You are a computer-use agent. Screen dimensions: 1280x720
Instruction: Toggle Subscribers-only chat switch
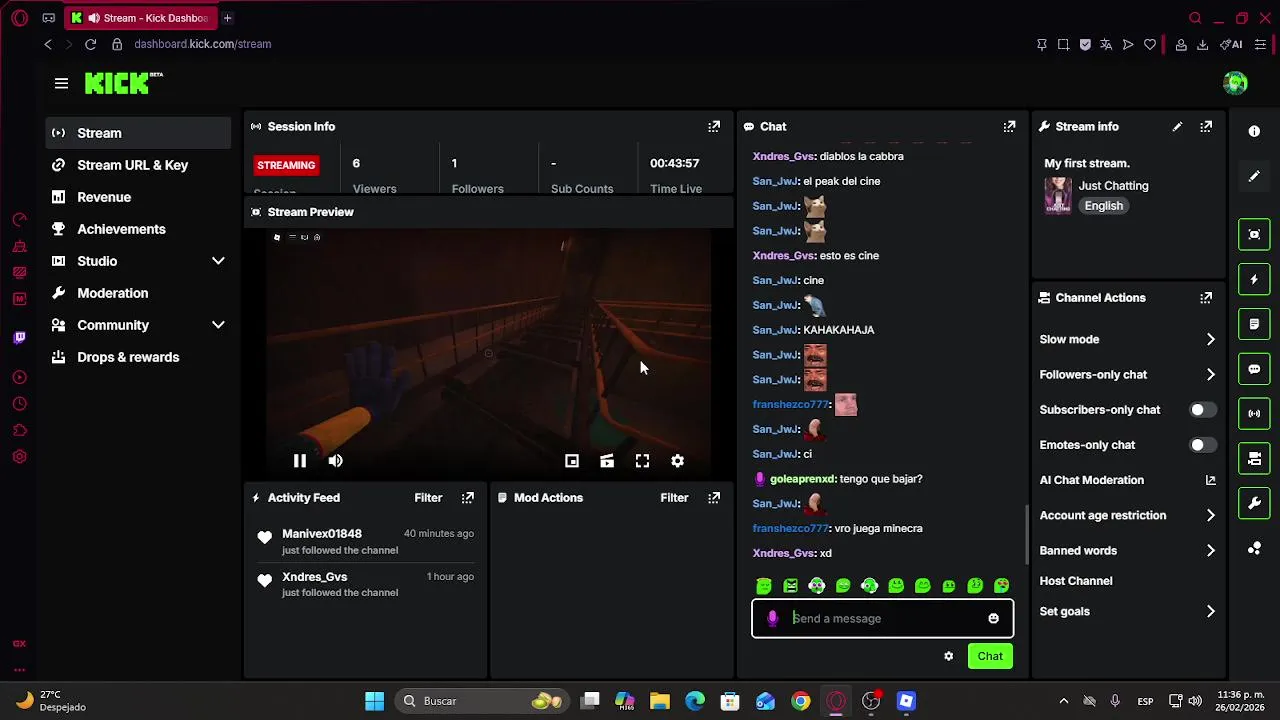coord(1202,410)
